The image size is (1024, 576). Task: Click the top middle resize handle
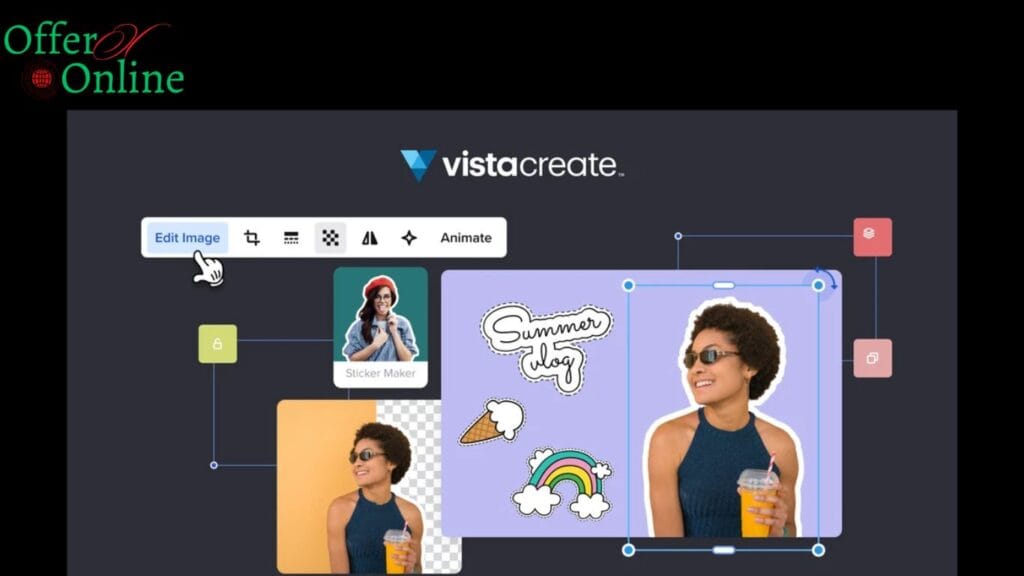point(724,285)
